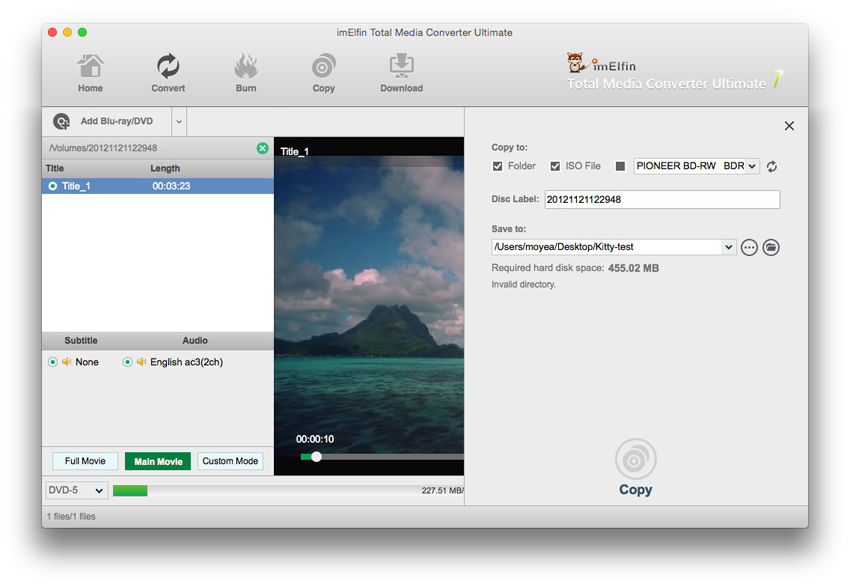Viewport: 850px width, 587px height.
Task: Click the Disc Label input field
Action: coord(662,199)
